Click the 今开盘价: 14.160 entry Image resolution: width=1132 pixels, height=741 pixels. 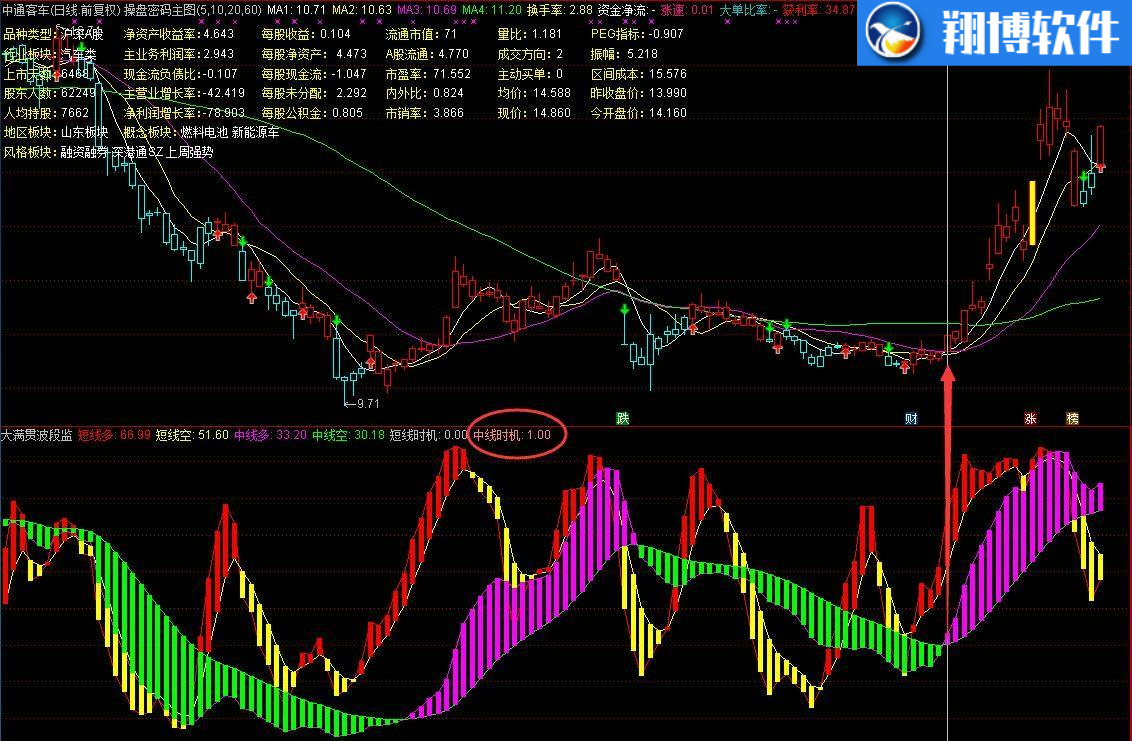[639, 113]
